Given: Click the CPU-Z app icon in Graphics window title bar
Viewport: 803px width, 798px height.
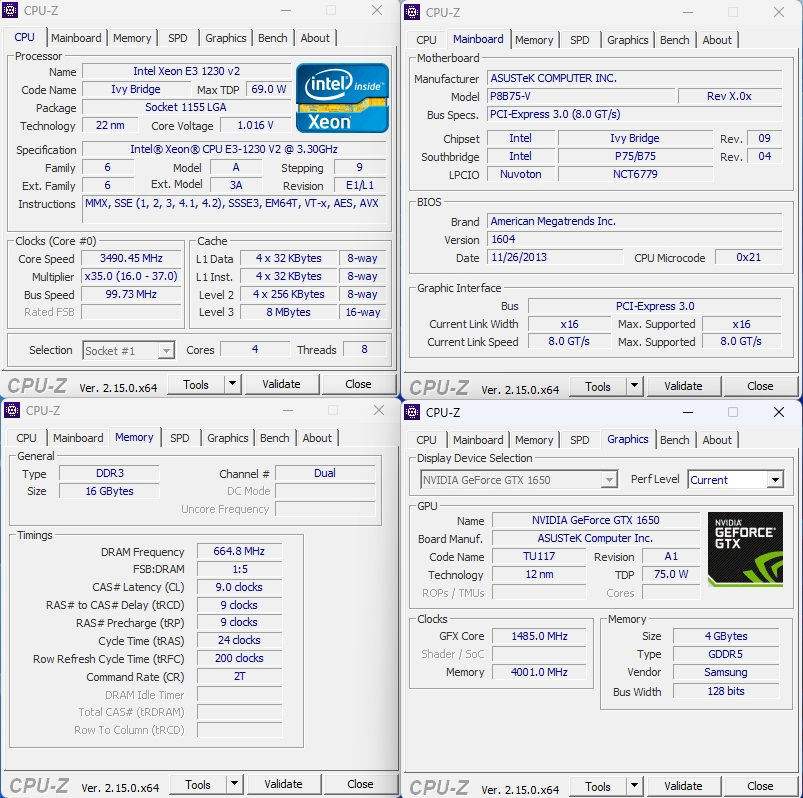Looking at the screenshot, I should coord(412,412).
